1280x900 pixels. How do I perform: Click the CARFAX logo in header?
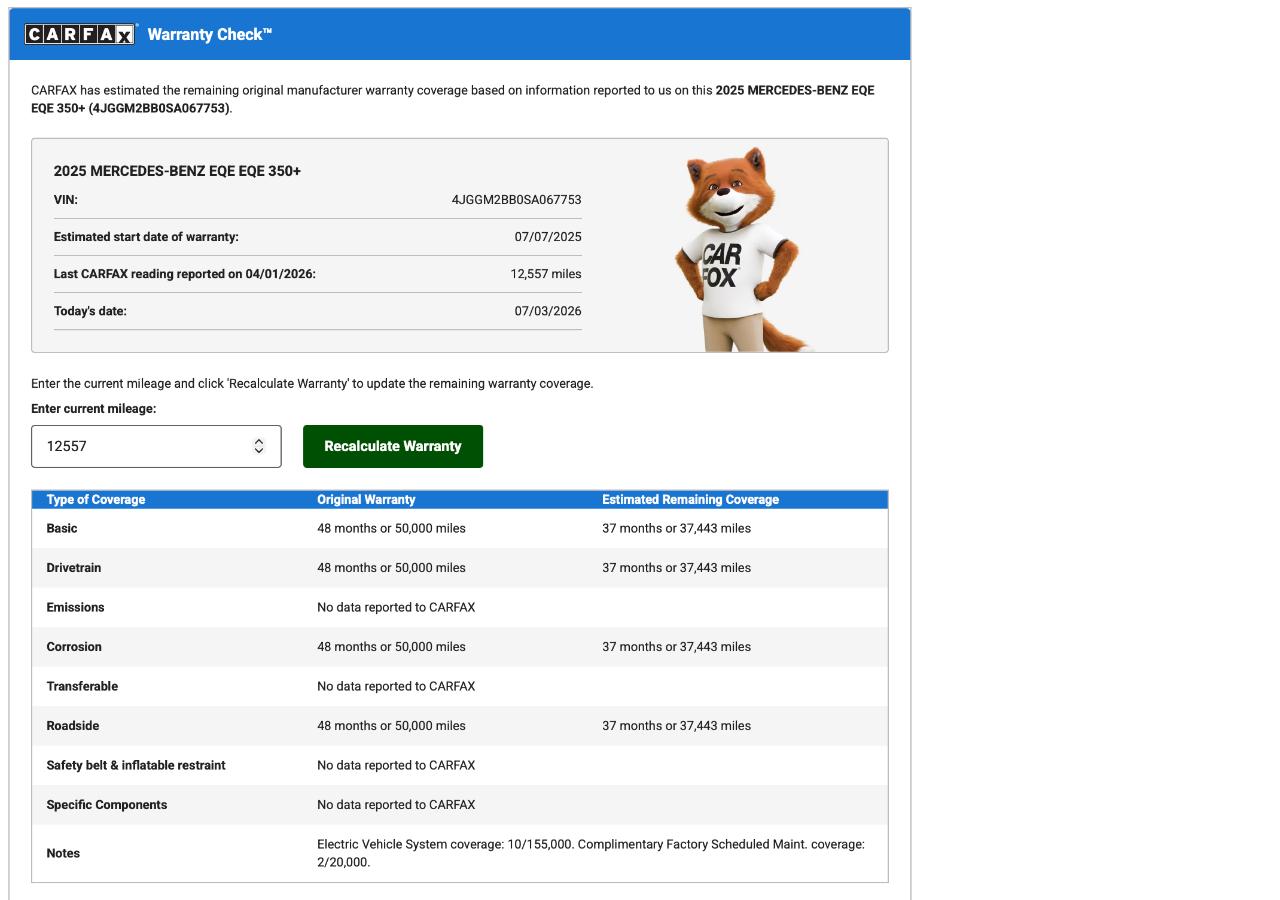(x=80, y=35)
